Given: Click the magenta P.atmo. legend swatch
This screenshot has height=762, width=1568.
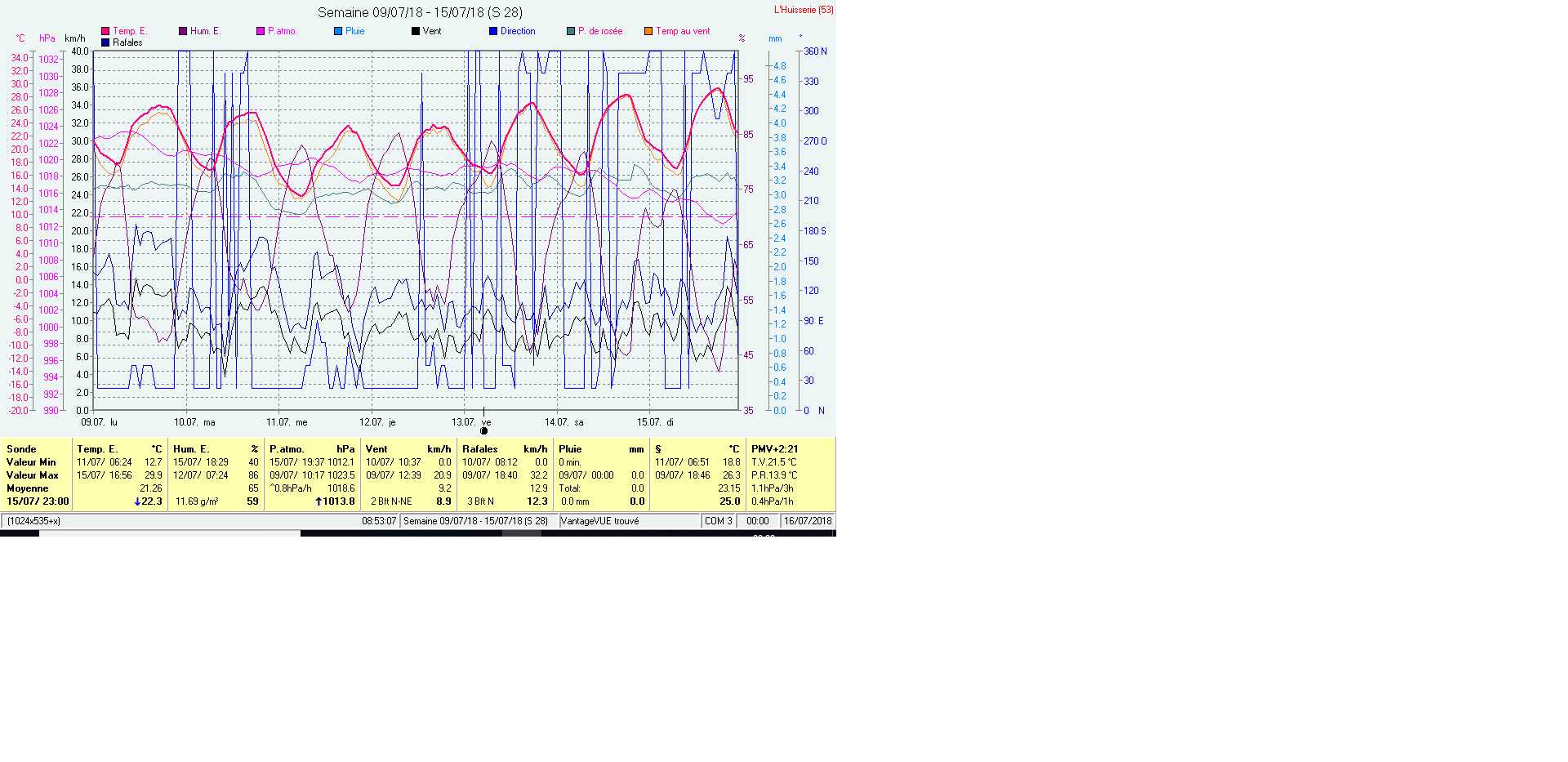Looking at the screenshot, I should 261,31.
